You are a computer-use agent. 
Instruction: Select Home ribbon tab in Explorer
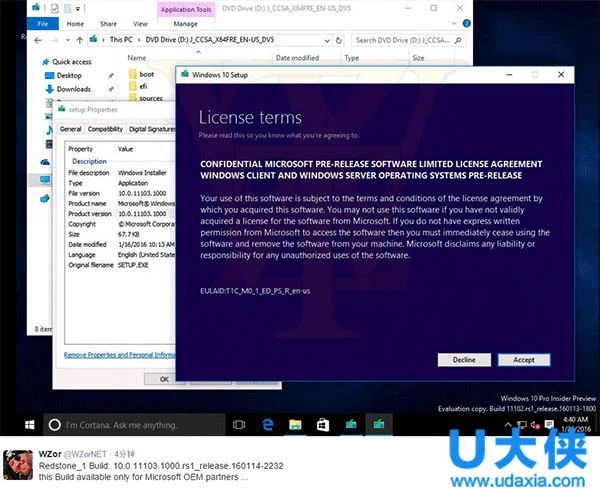[x=75, y=24]
